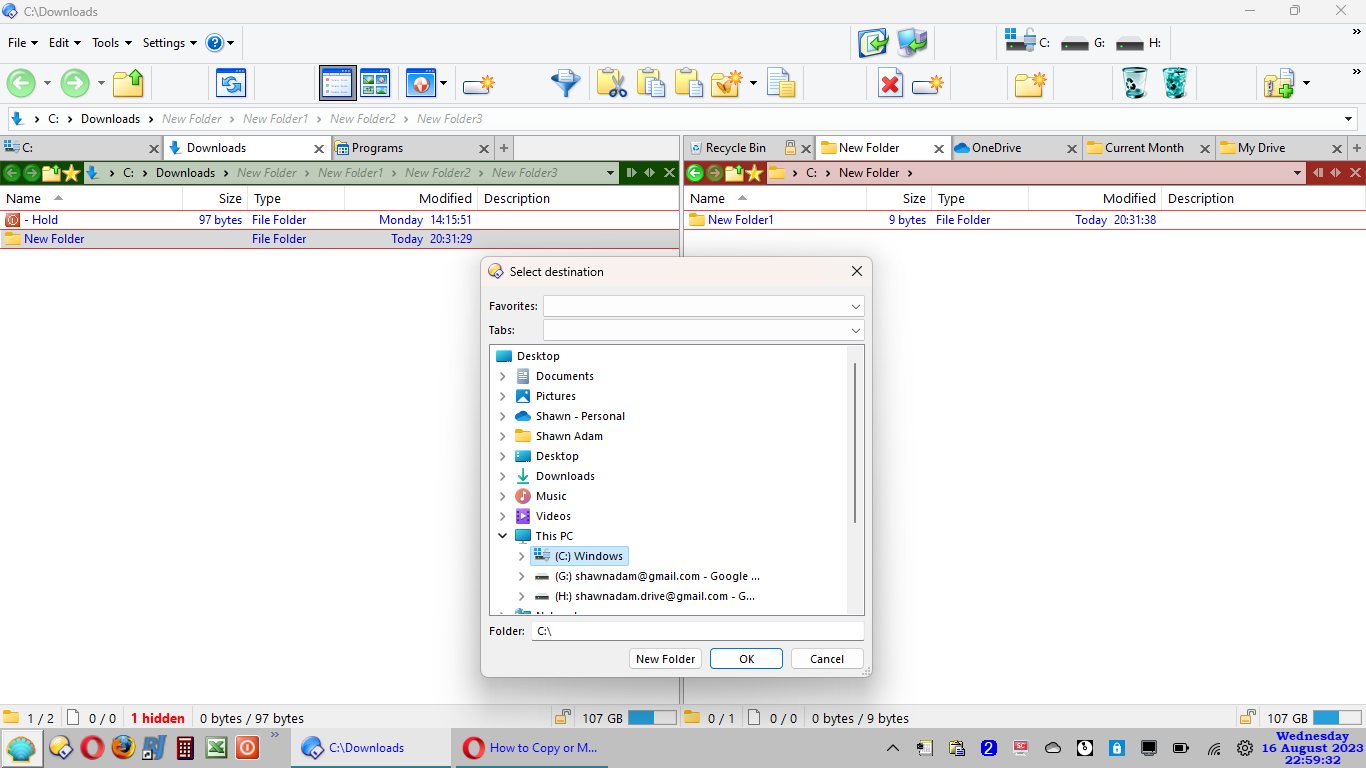The image size is (1366, 768).
Task: Toggle the Details view mode button
Action: click(337, 83)
